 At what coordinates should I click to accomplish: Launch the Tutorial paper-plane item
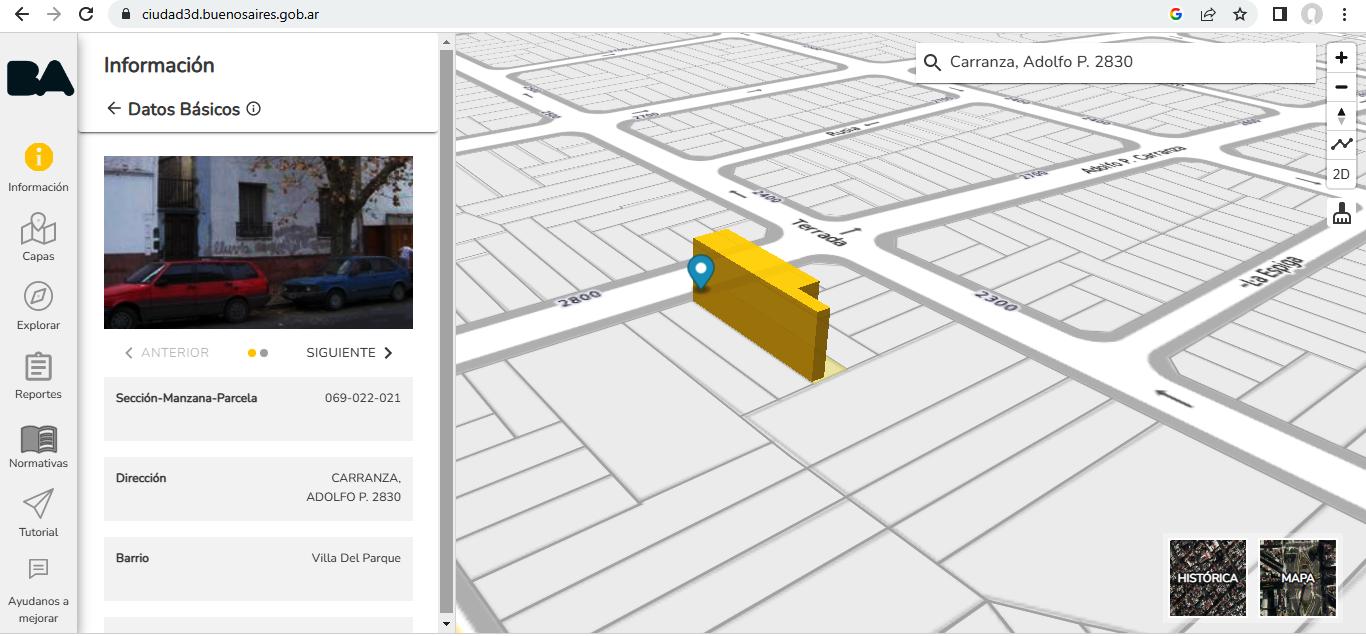38,513
